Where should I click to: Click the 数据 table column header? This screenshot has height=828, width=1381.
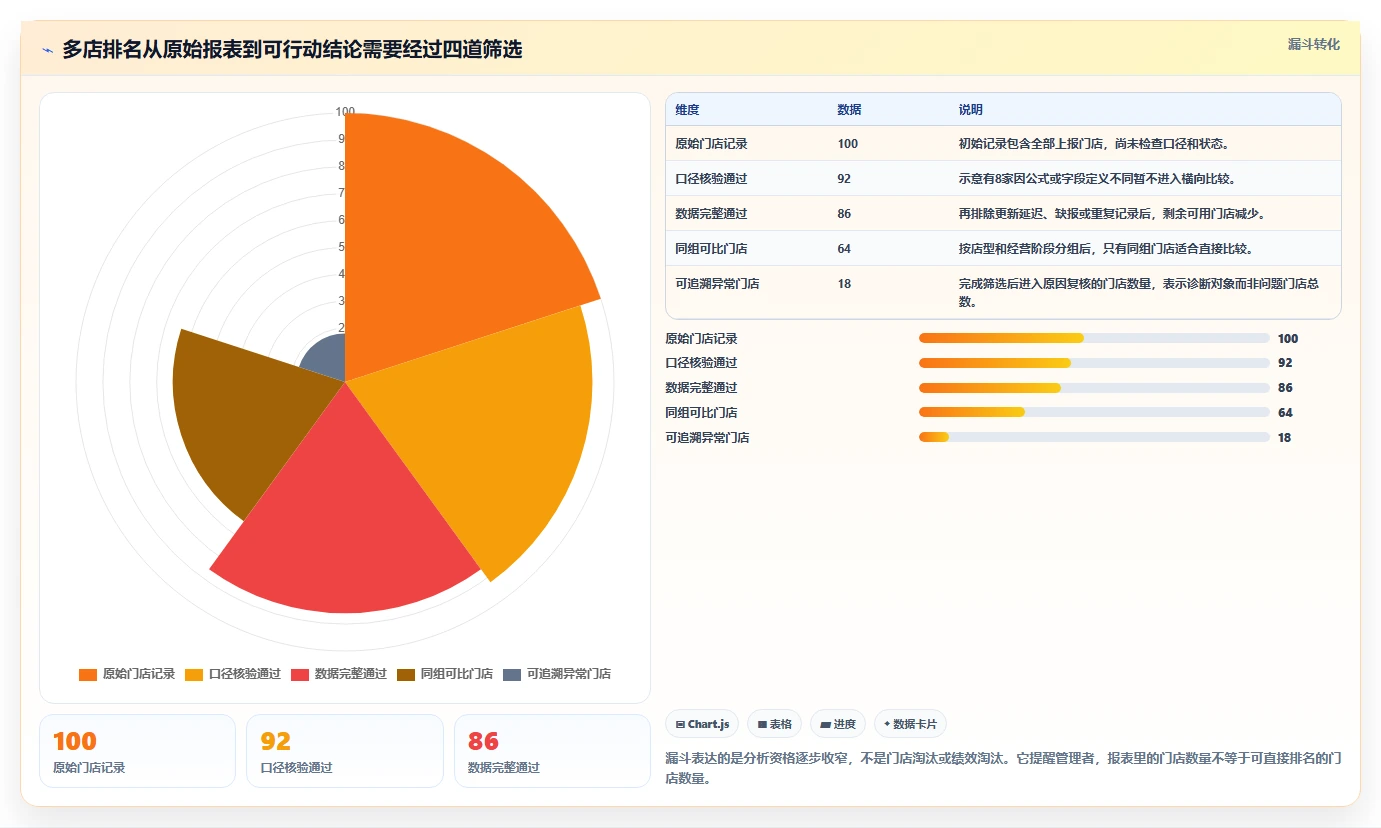(x=849, y=110)
